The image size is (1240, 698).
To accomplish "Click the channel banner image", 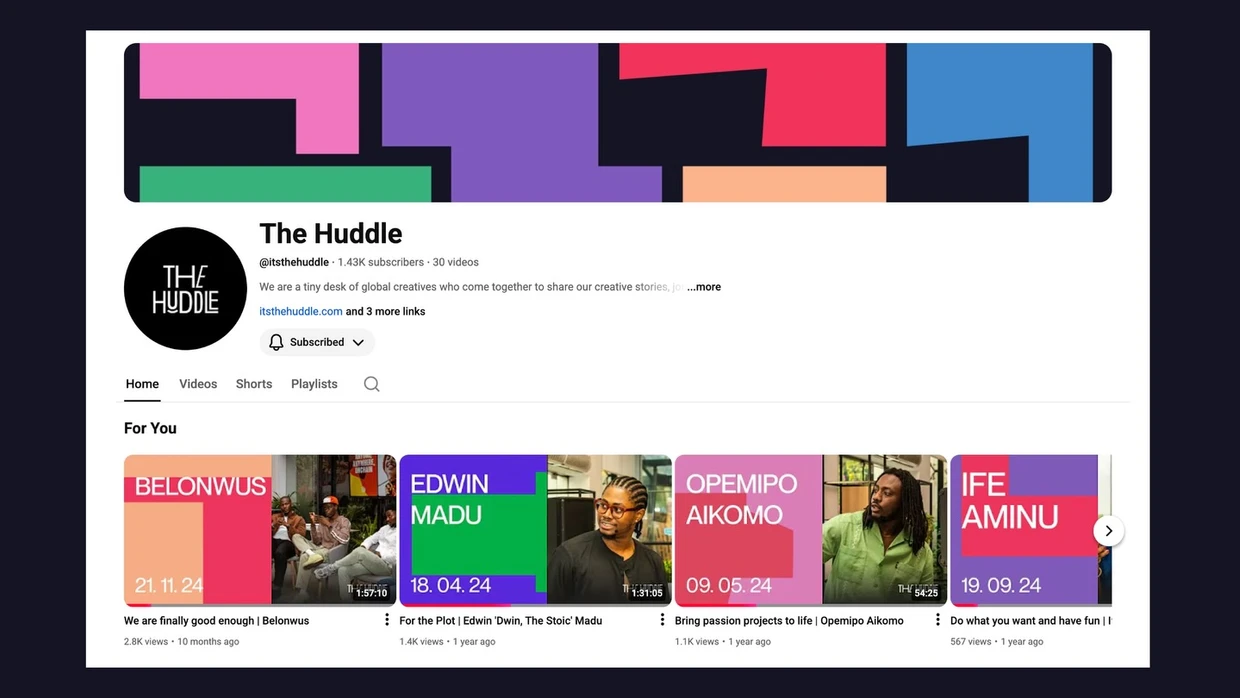I will click(x=618, y=122).
